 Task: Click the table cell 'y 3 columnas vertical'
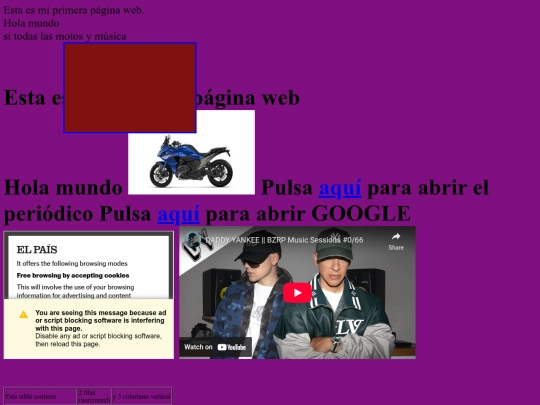[x=142, y=396]
